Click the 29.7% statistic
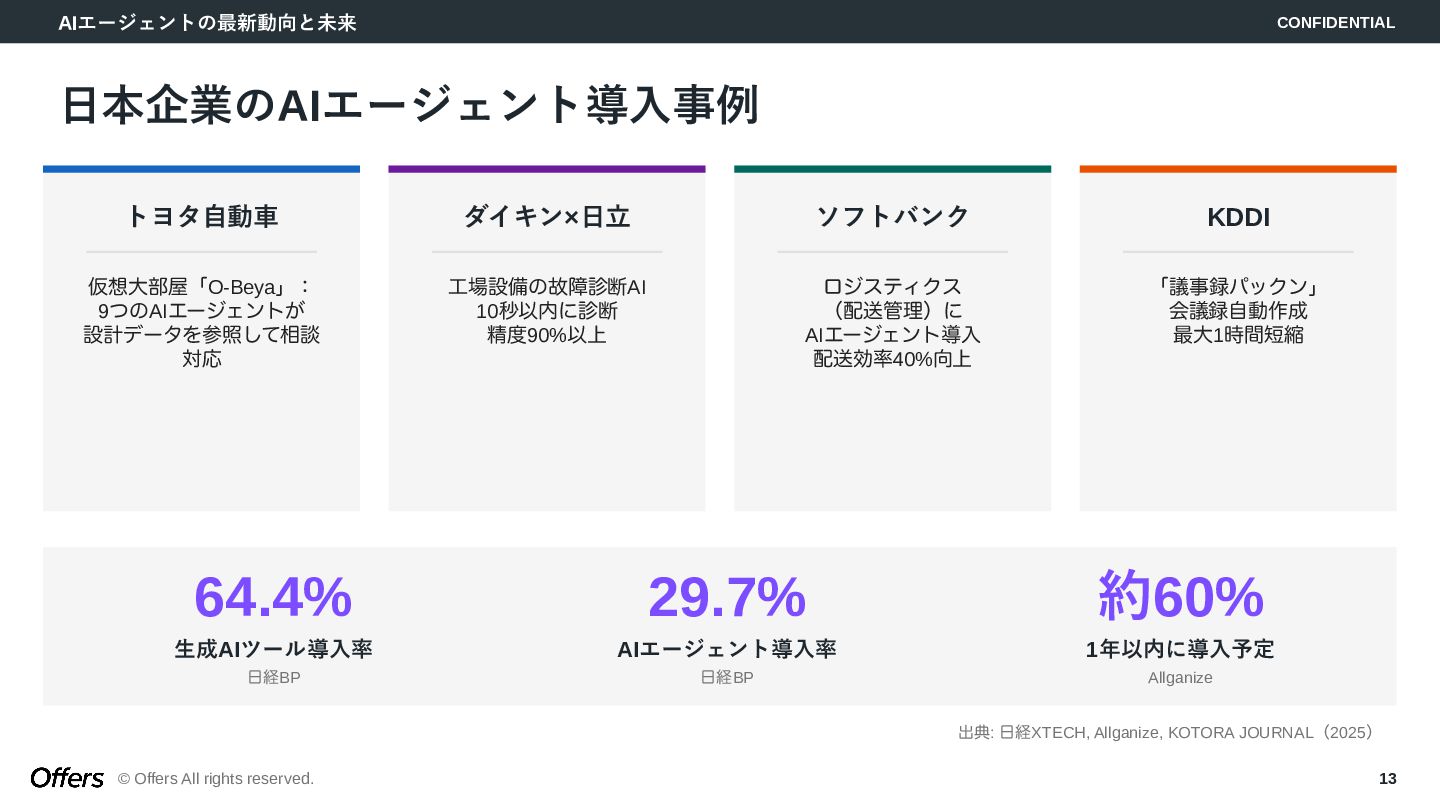 726,597
